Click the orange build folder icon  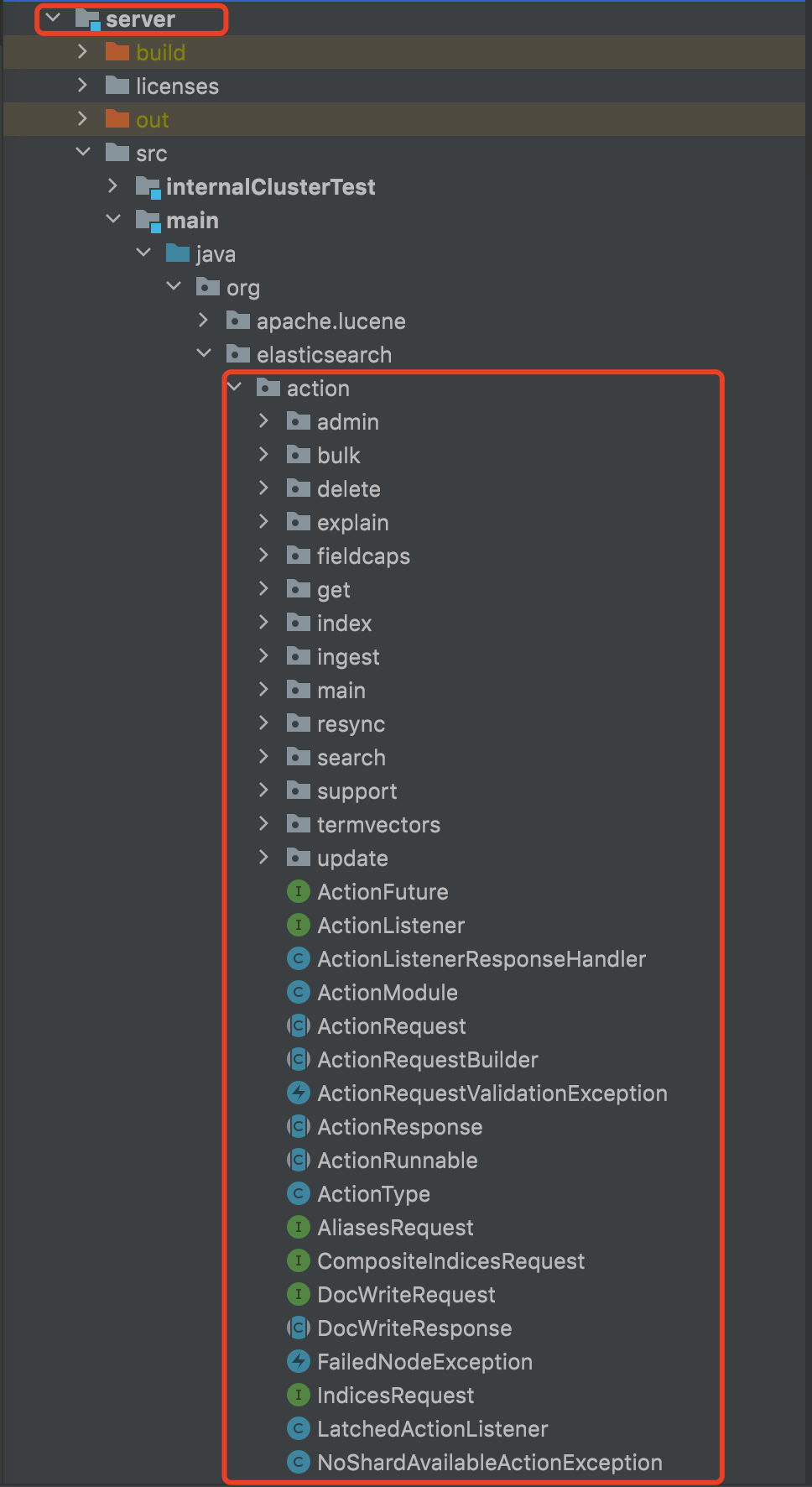click(117, 53)
